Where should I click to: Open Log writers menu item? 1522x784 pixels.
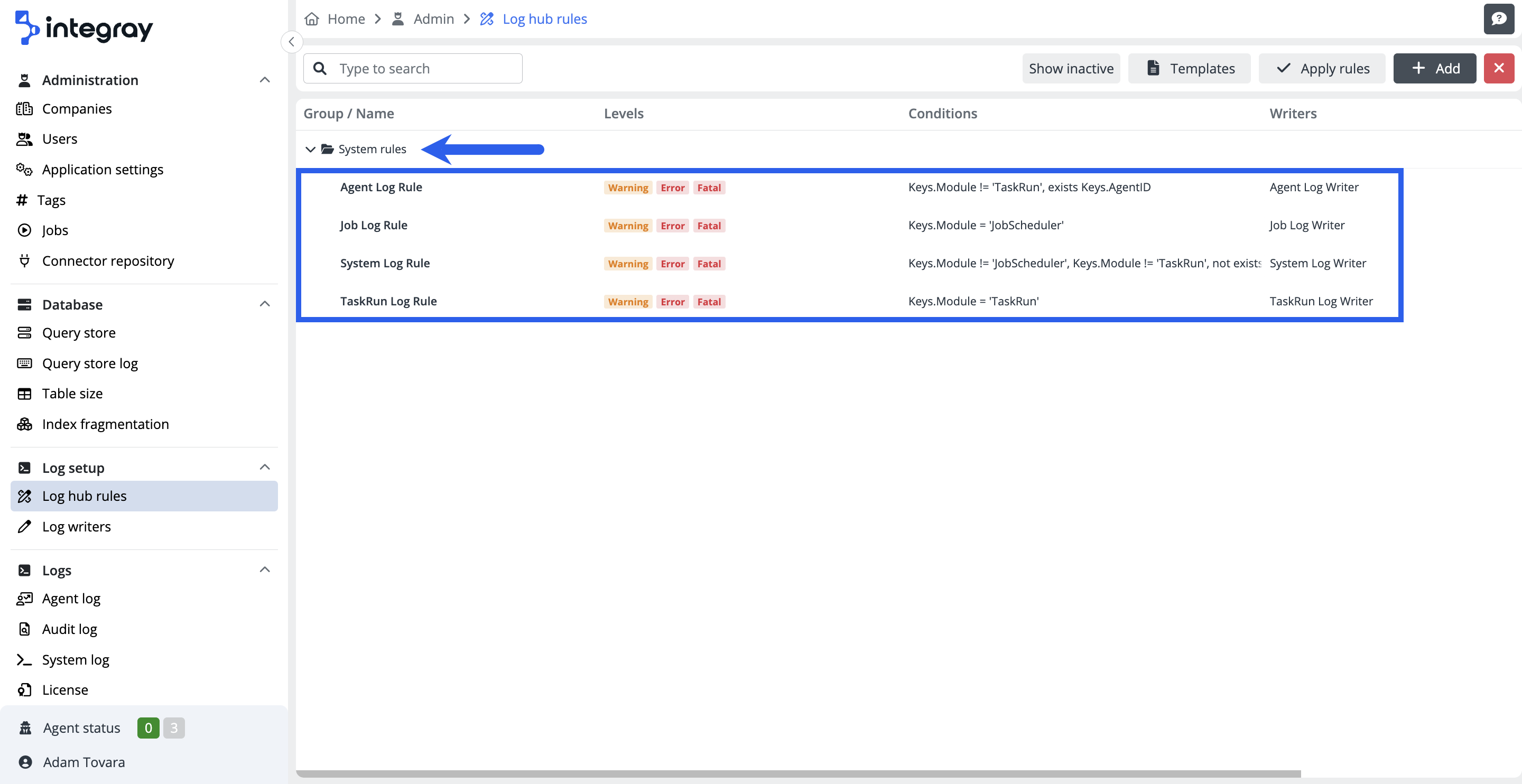tap(76, 526)
